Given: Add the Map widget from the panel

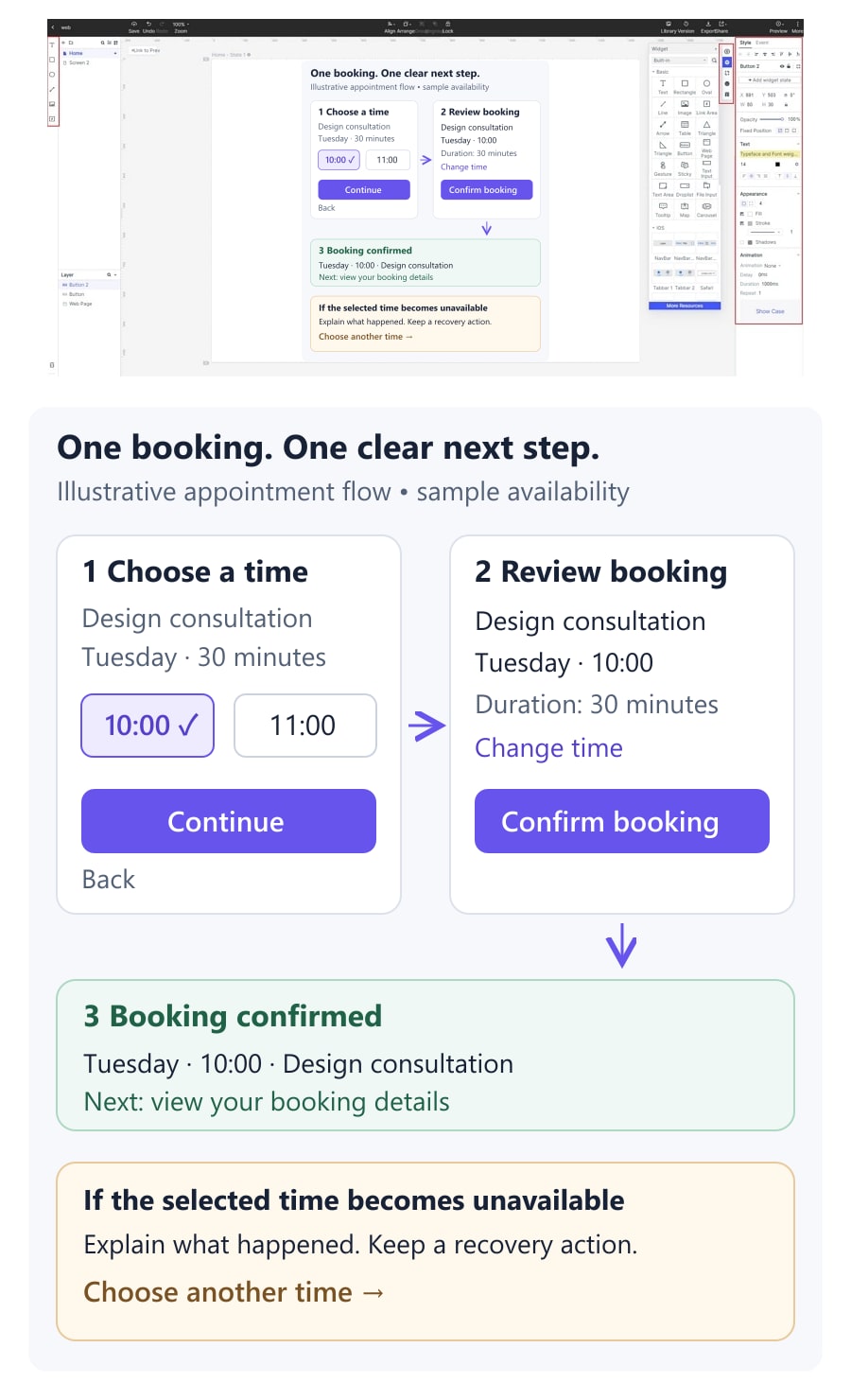Looking at the screenshot, I should [x=685, y=208].
